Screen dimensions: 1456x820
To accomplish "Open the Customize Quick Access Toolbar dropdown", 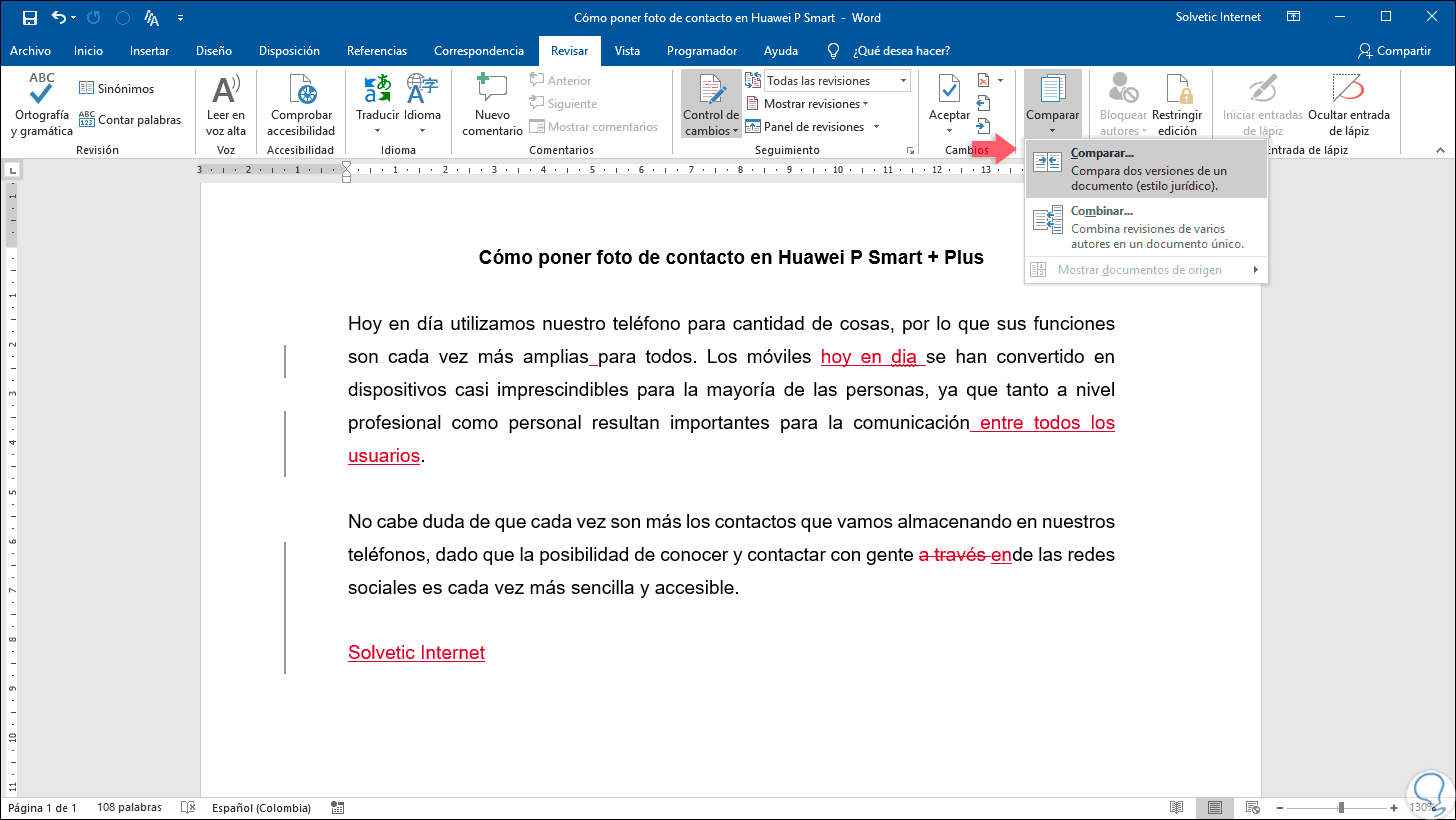I will pyautogui.click(x=179, y=18).
